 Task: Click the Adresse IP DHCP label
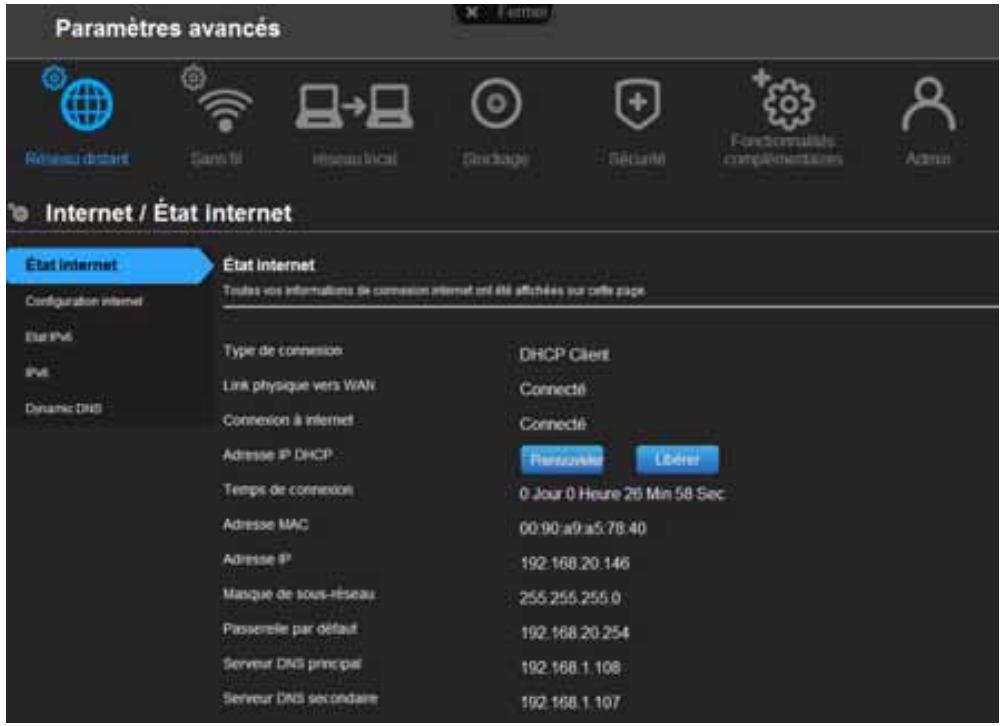(278, 455)
